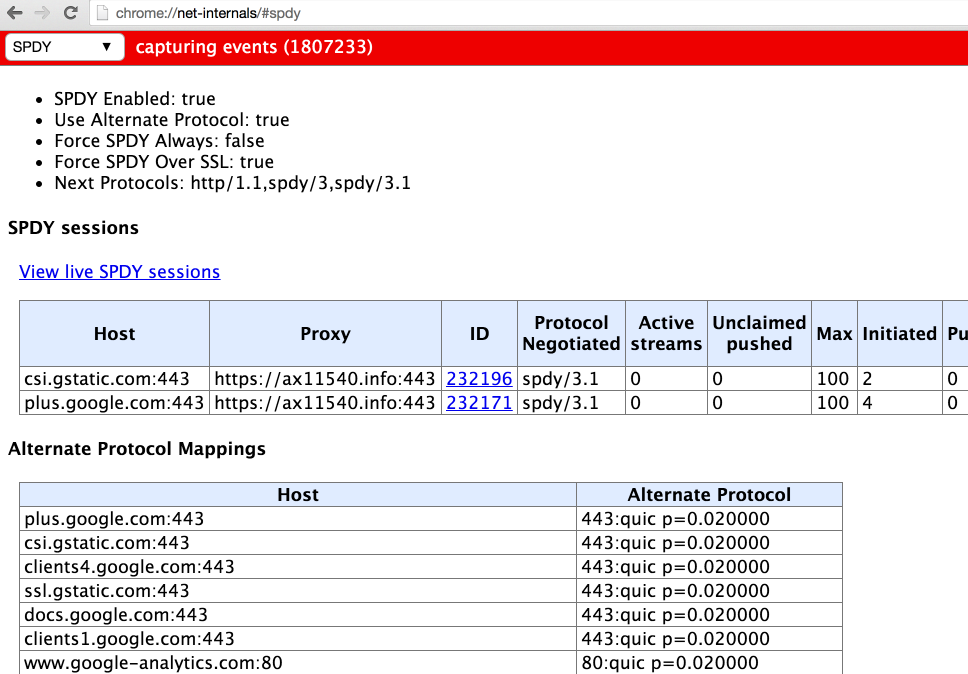The height and width of the screenshot is (674, 968).
Task: Click the View live SPDY sessions link
Action: [119, 271]
